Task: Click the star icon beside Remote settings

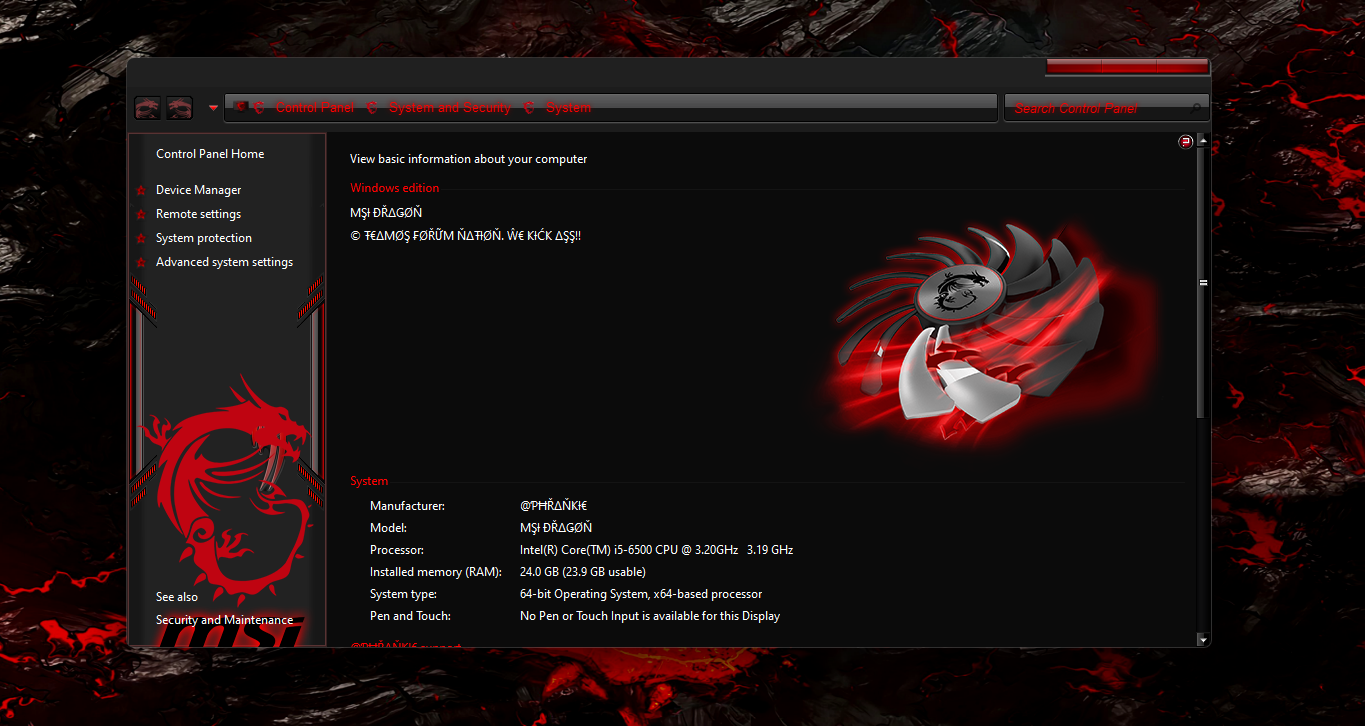Action: click(x=141, y=214)
